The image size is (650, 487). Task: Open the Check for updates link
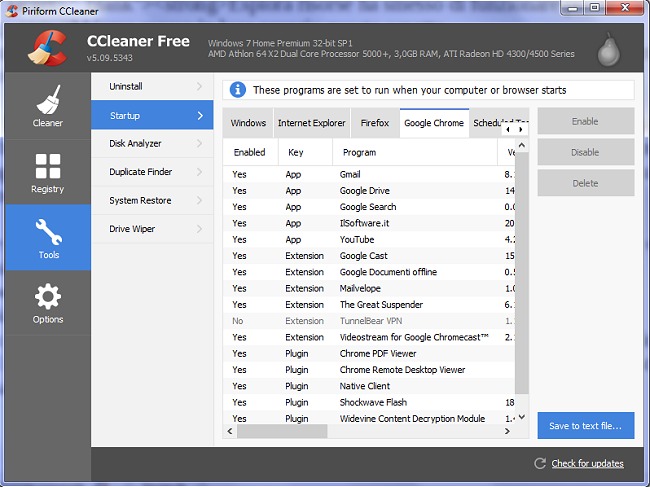pyautogui.click(x=587, y=463)
